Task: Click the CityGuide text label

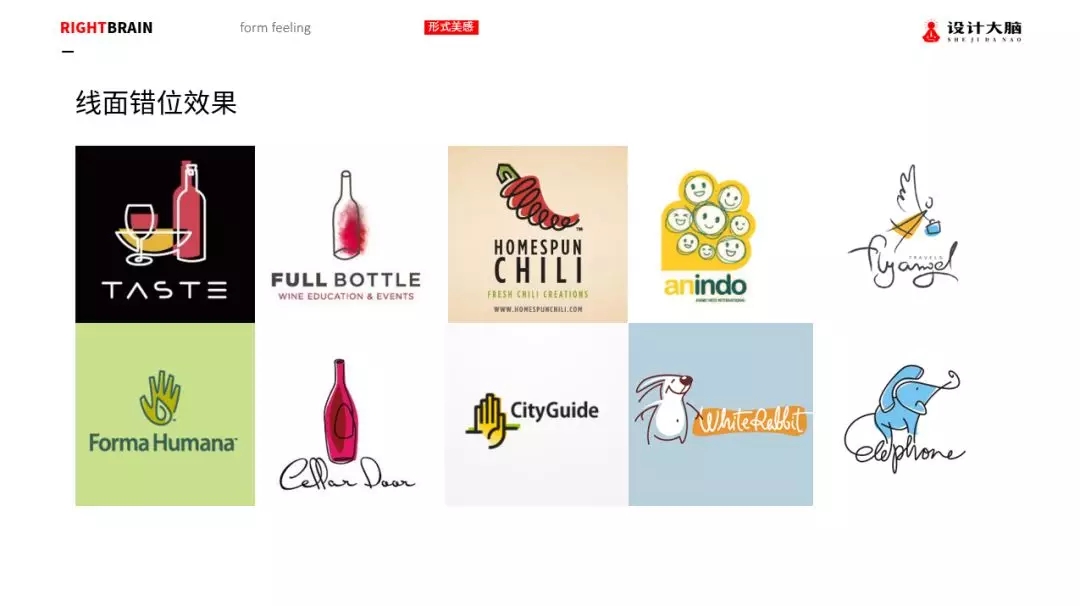Action: tap(554, 410)
